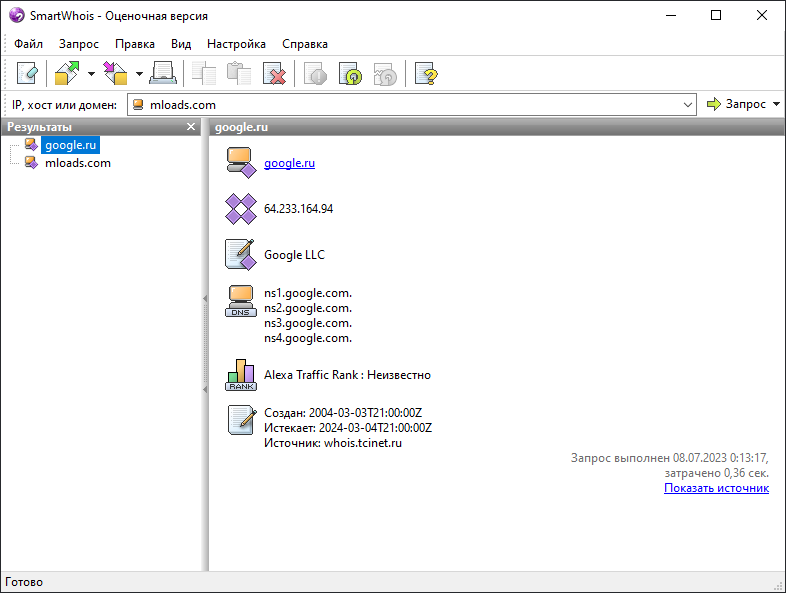The width and height of the screenshot is (786, 593).
Task: Click the open/load results toolbar icon
Action: 67,74
